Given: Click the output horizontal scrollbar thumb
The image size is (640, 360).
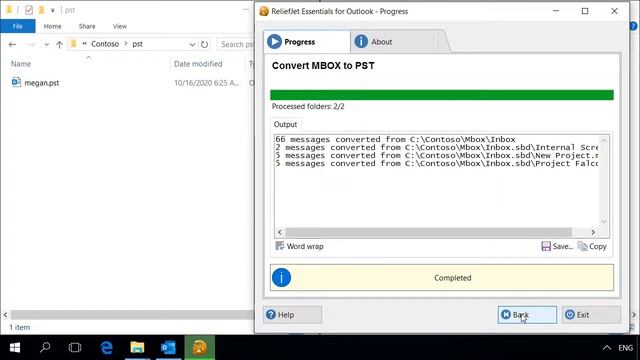Looking at the screenshot, I should [x=429, y=232].
